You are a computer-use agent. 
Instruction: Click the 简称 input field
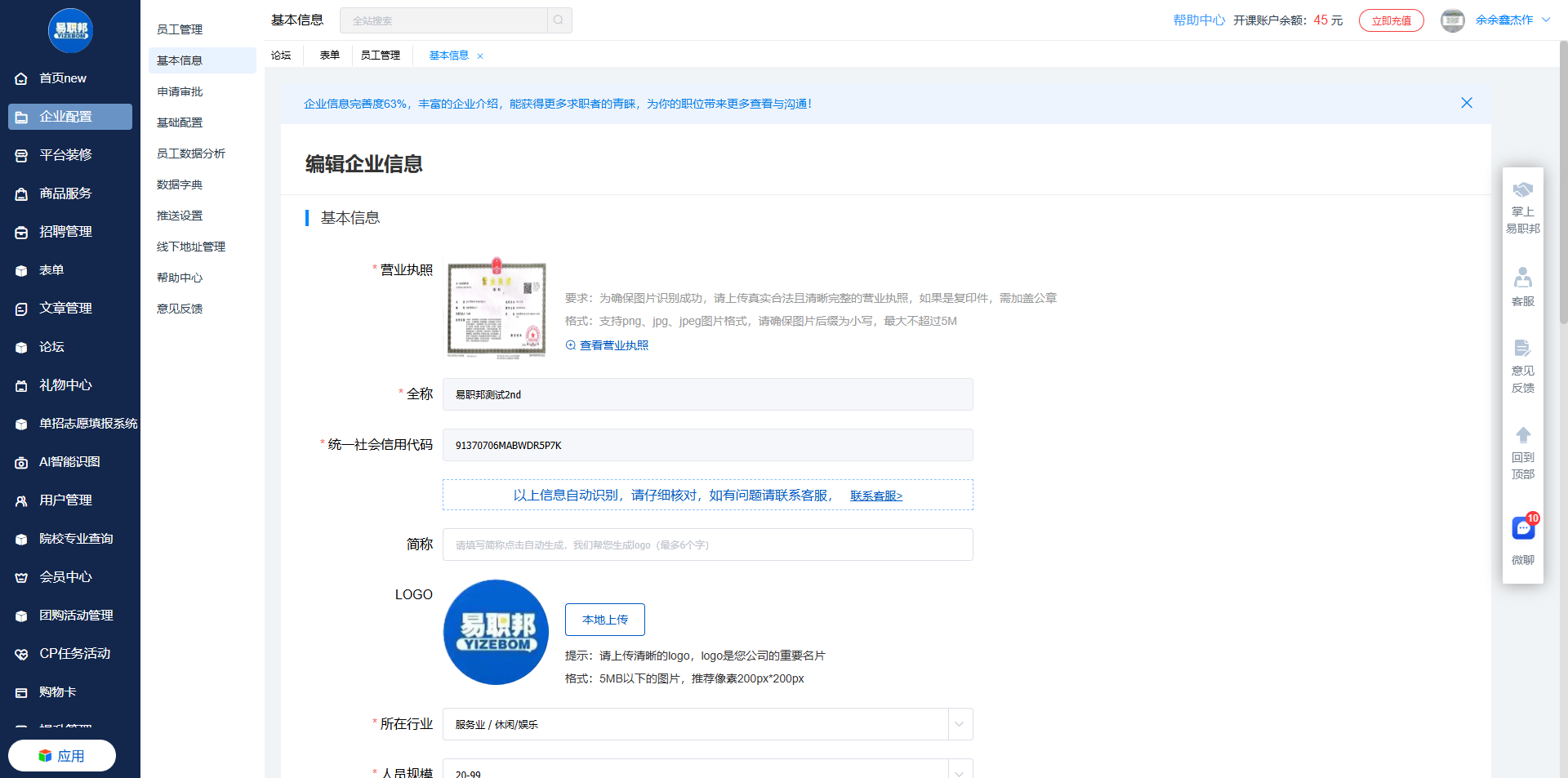coord(707,545)
